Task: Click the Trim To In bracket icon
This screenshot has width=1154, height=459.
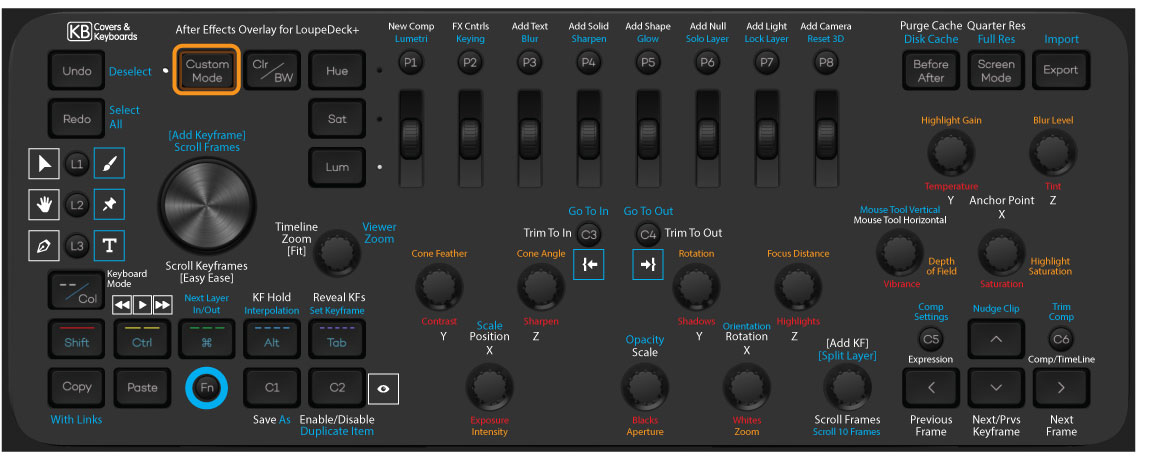Action: [589, 265]
